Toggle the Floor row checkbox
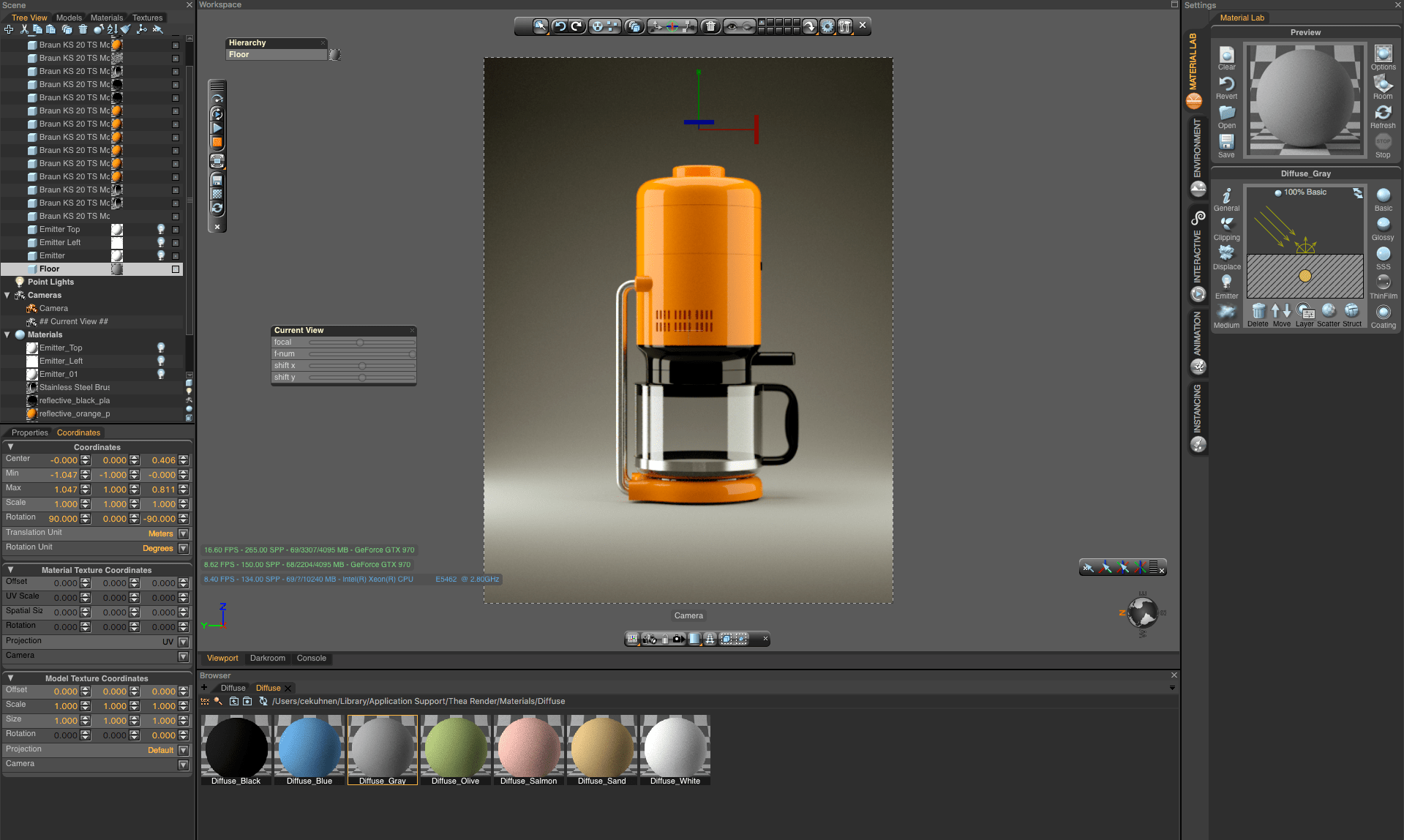 pyautogui.click(x=176, y=269)
